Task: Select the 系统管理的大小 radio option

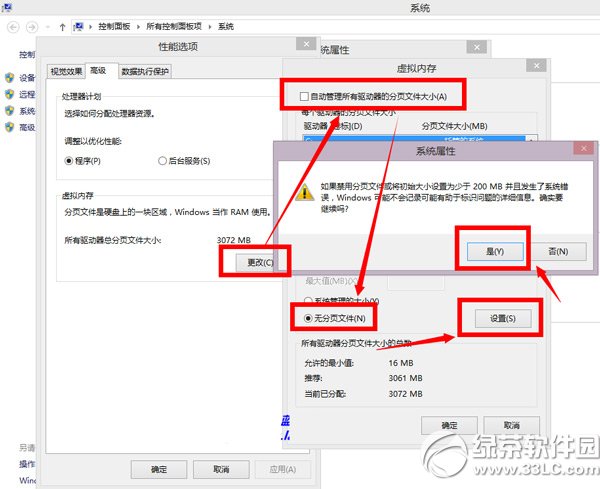Action: (x=308, y=300)
